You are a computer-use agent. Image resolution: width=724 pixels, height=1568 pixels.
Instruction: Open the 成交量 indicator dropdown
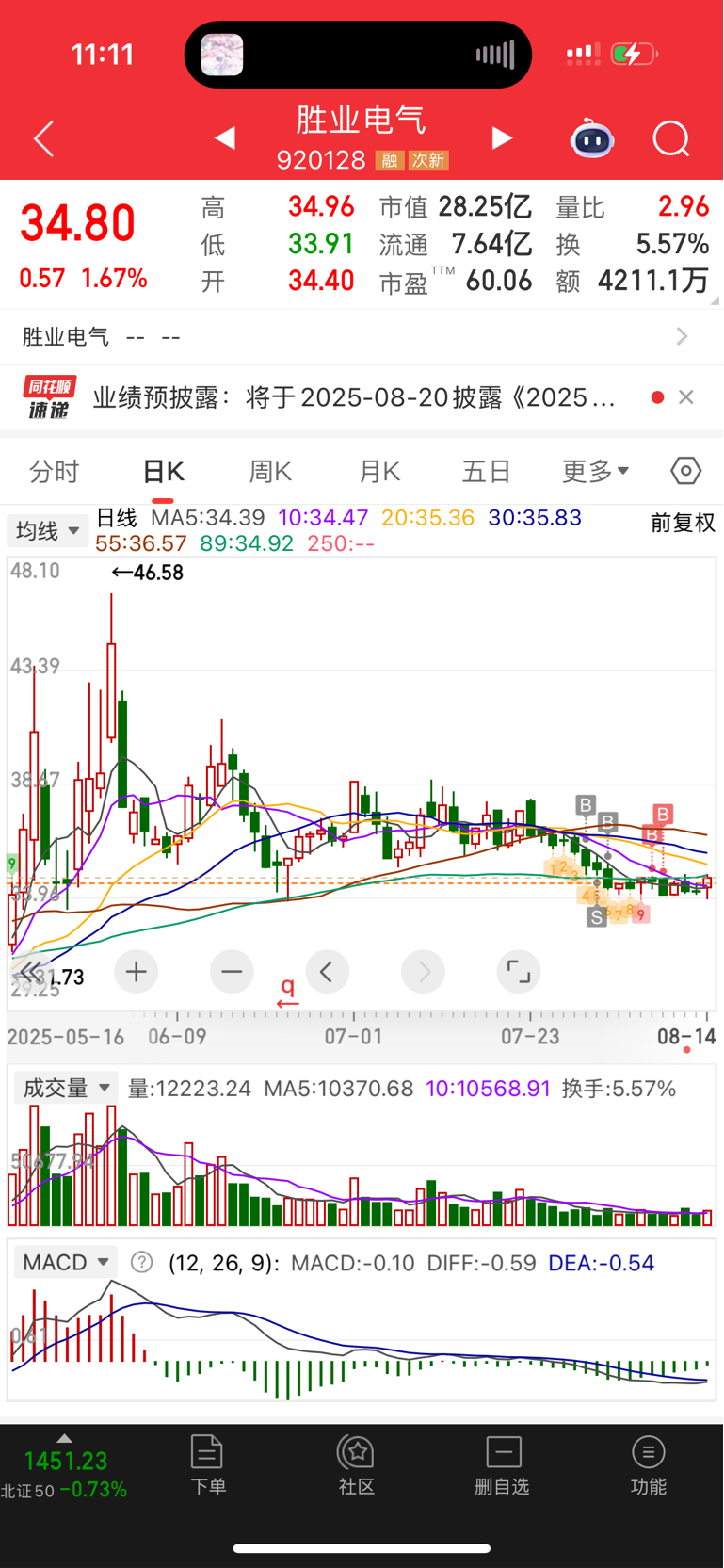[x=66, y=1088]
